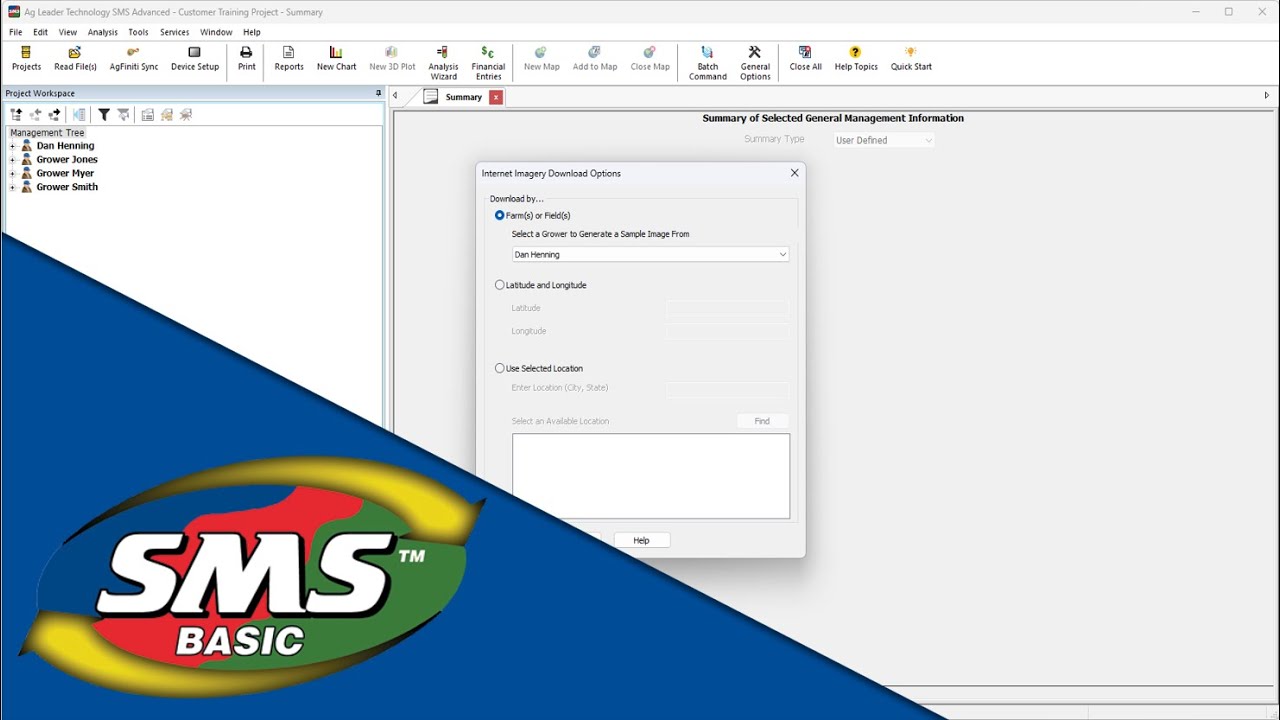The height and width of the screenshot is (720, 1280).
Task: Open the Edit menu
Action: (40, 32)
